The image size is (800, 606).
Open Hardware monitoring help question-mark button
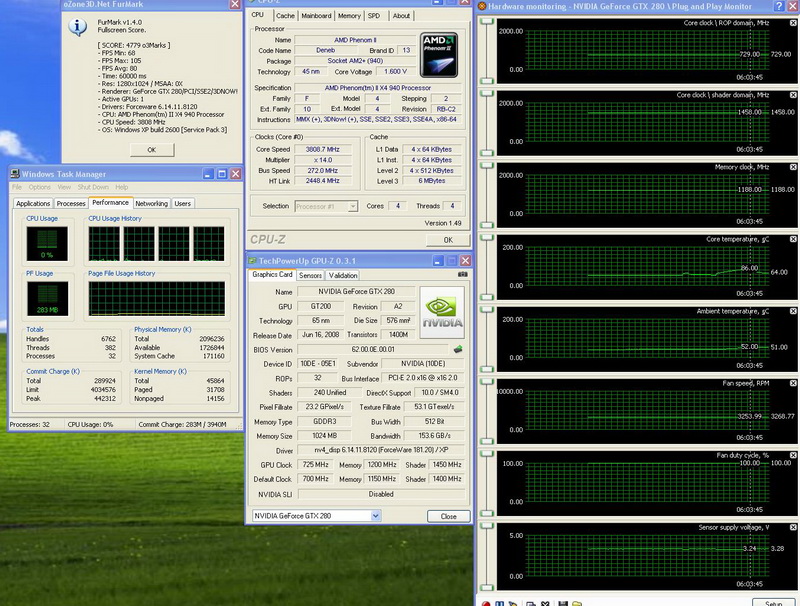(x=779, y=6)
